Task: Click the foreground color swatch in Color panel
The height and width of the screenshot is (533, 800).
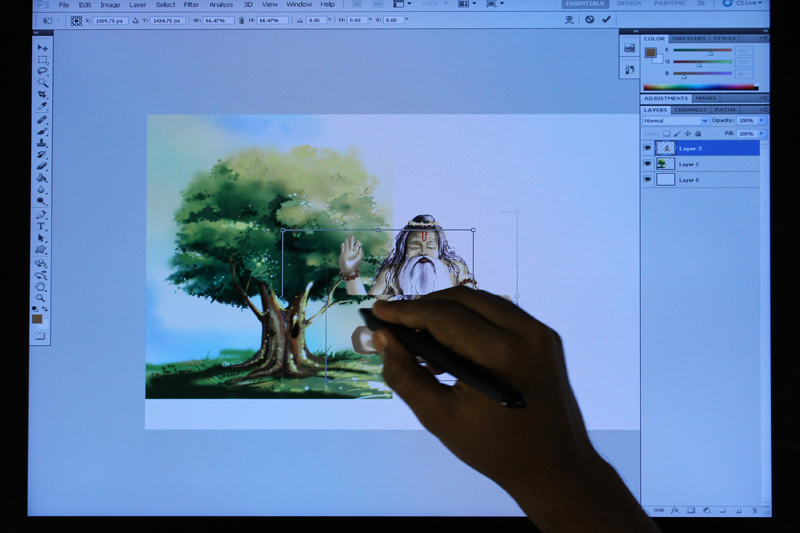Action: 650,52
